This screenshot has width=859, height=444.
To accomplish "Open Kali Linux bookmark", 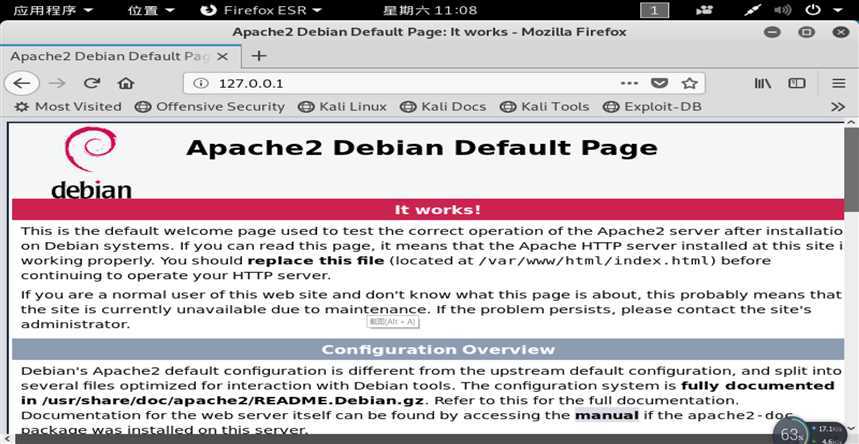I will coord(342,106).
